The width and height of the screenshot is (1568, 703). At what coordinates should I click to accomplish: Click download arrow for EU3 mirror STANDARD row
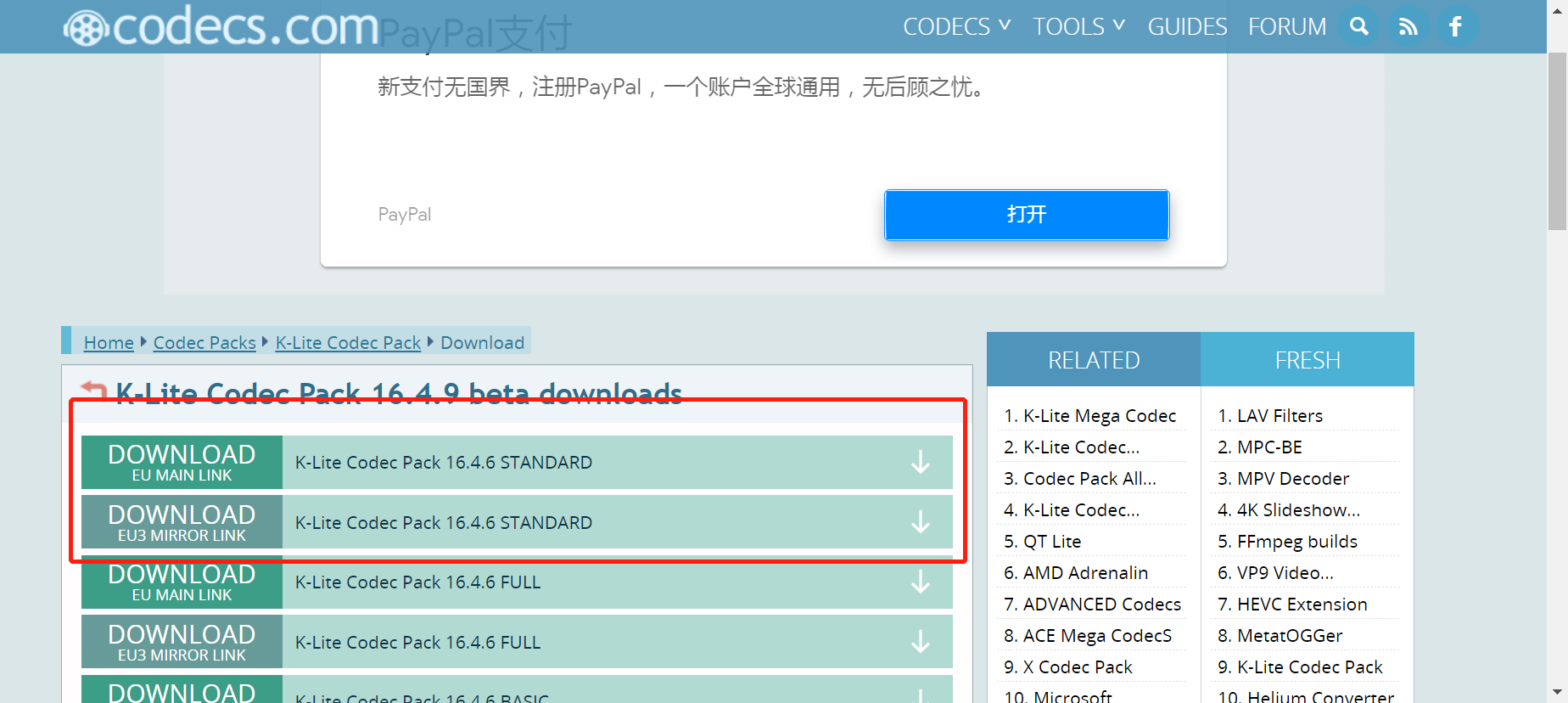point(921,522)
